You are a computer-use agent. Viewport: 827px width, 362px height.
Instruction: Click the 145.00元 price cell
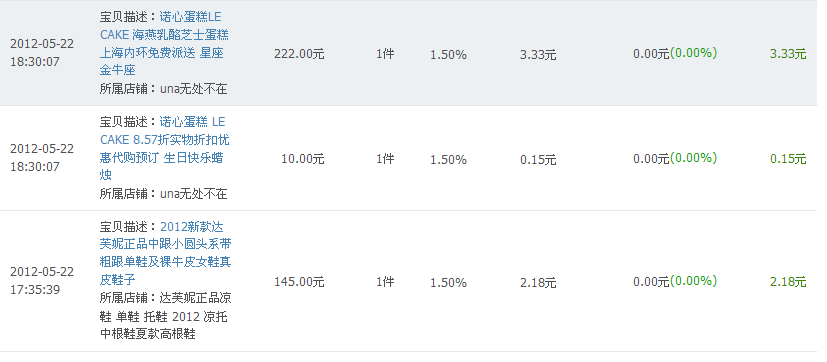299,282
